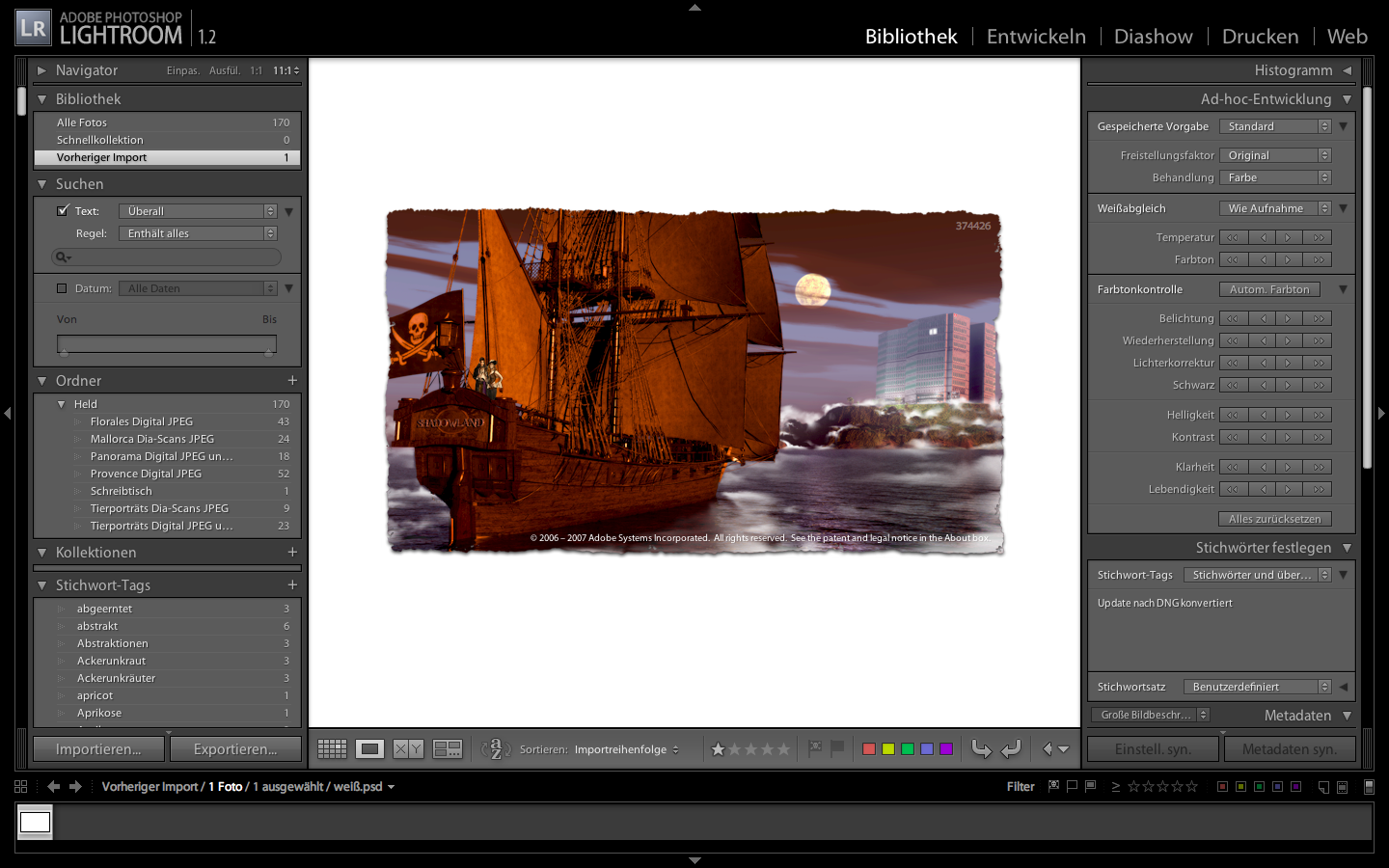Go forward with filmstrip right arrow
The height and width of the screenshot is (868, 1389).
75,786
